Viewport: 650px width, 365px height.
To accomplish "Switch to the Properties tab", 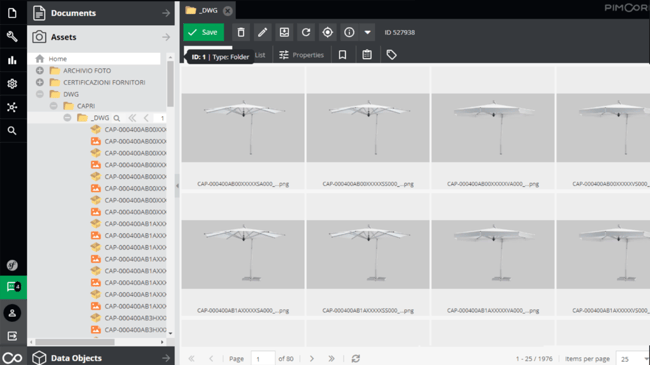I will click(301, 55).
